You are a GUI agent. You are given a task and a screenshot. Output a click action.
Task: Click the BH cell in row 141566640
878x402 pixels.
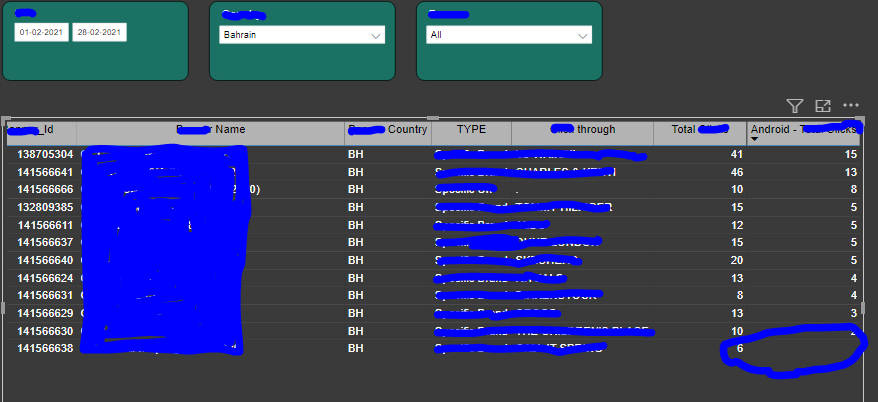(356, 260)
